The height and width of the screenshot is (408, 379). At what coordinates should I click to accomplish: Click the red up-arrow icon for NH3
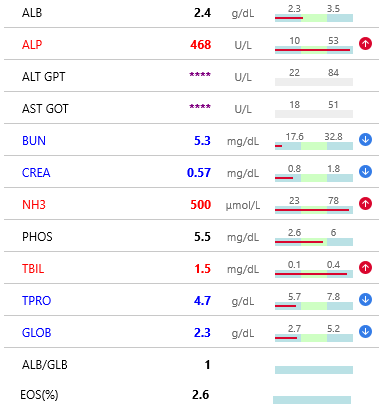(x=365, y=204)
